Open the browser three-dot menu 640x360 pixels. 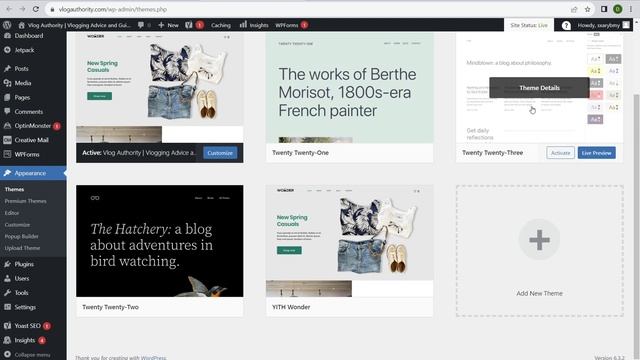(631, 9)
